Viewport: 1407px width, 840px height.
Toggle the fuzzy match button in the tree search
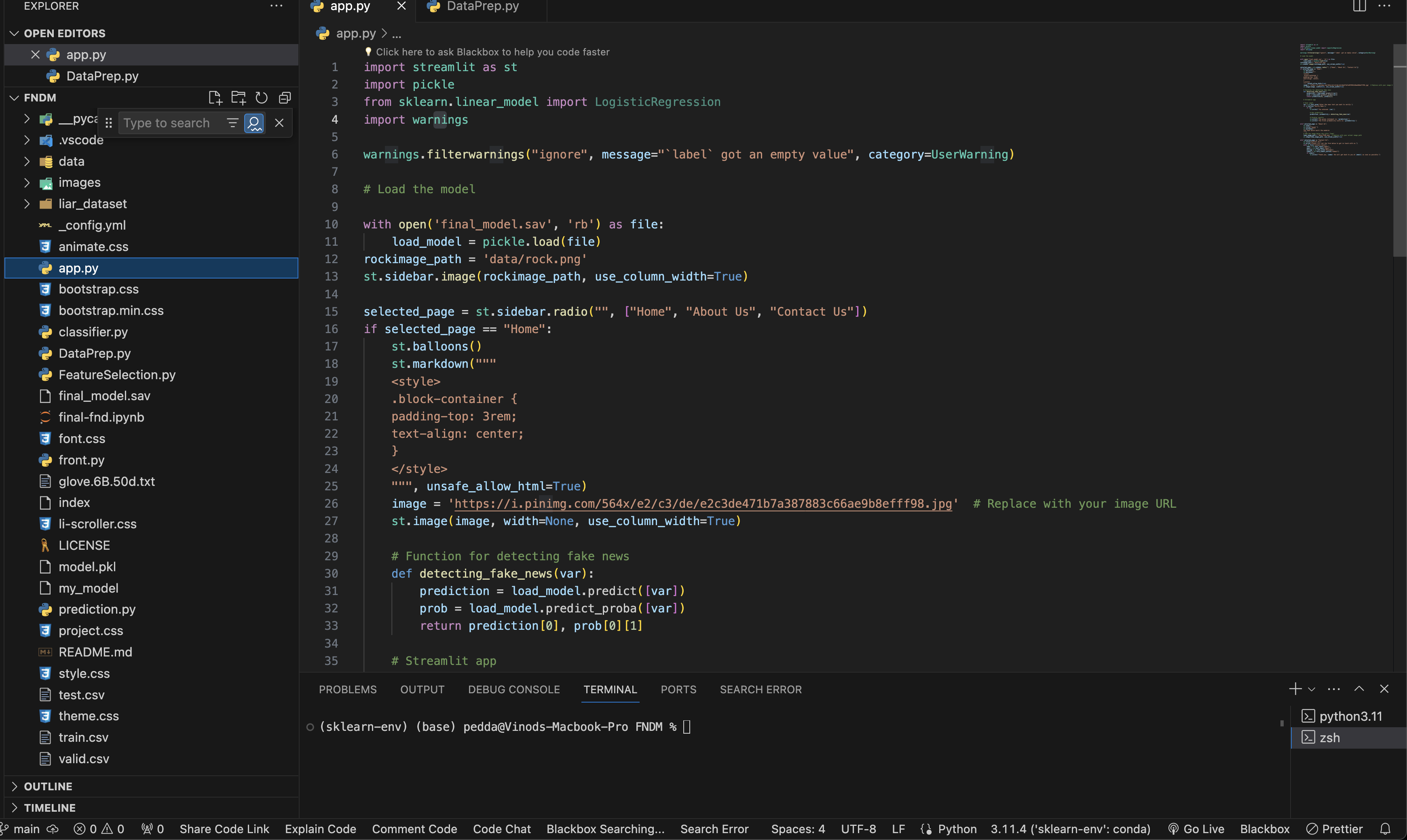coord(254,123)
